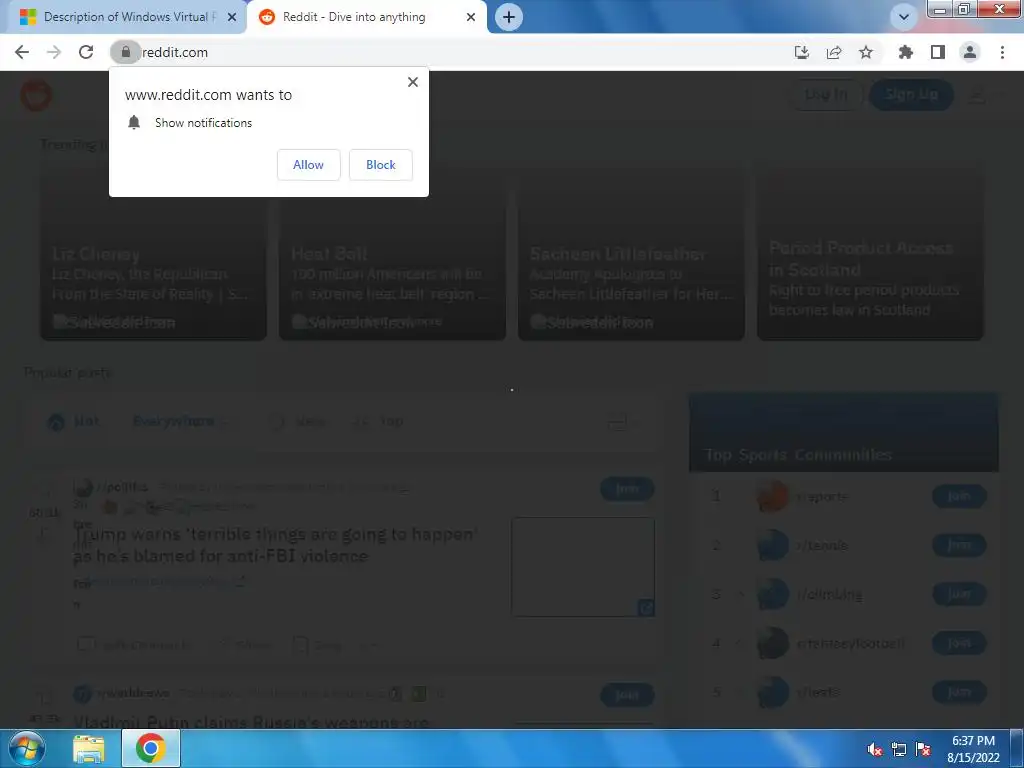This screenshot has height=768, width=1024.
Task: Join r/tennis in Top Sports Communities
Action: [959, 545]
